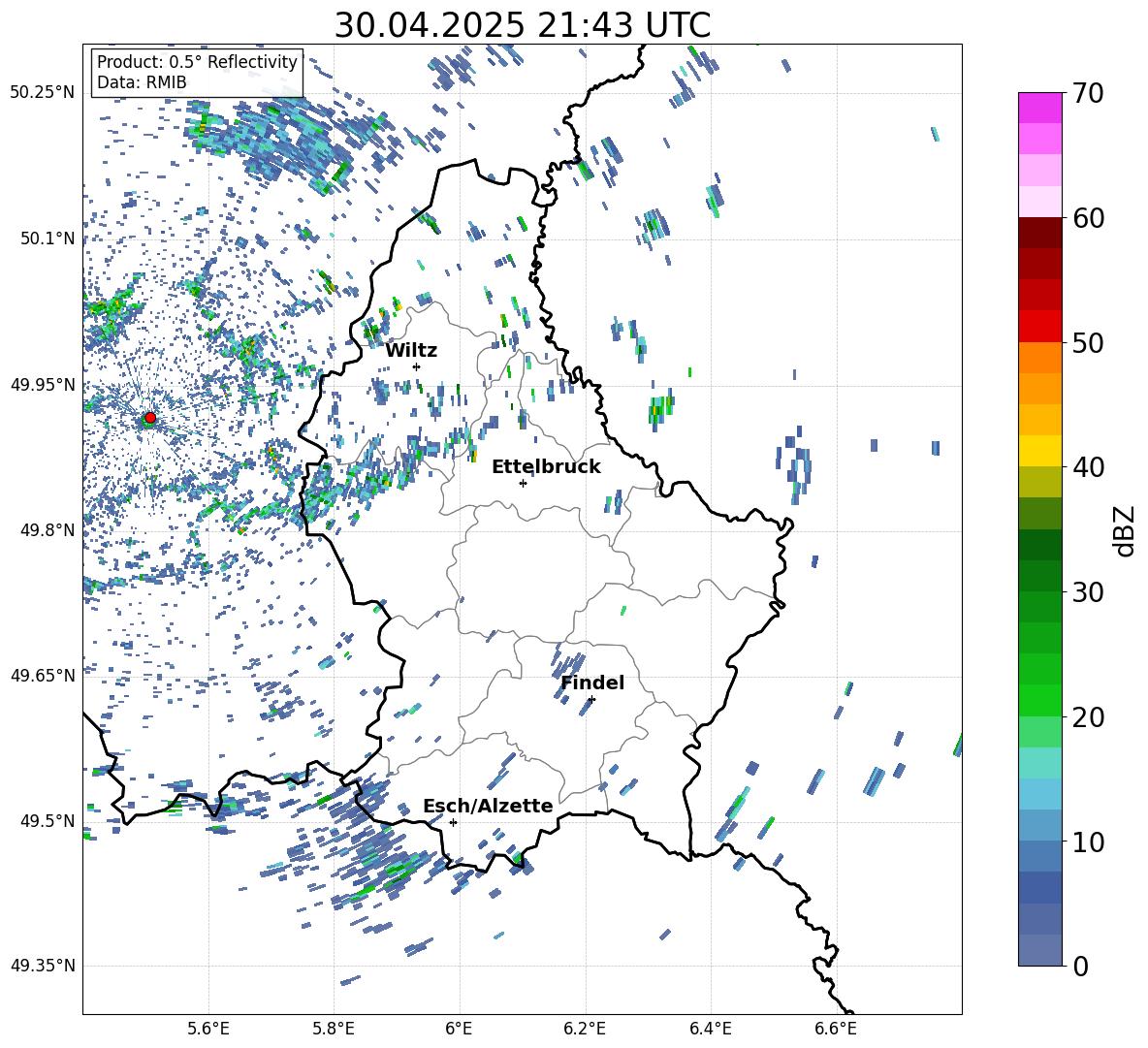This screenshot has height=1048, width=1148.
Task: Click the 20 tick label on colorbar
Action: tap(1088, 716)
